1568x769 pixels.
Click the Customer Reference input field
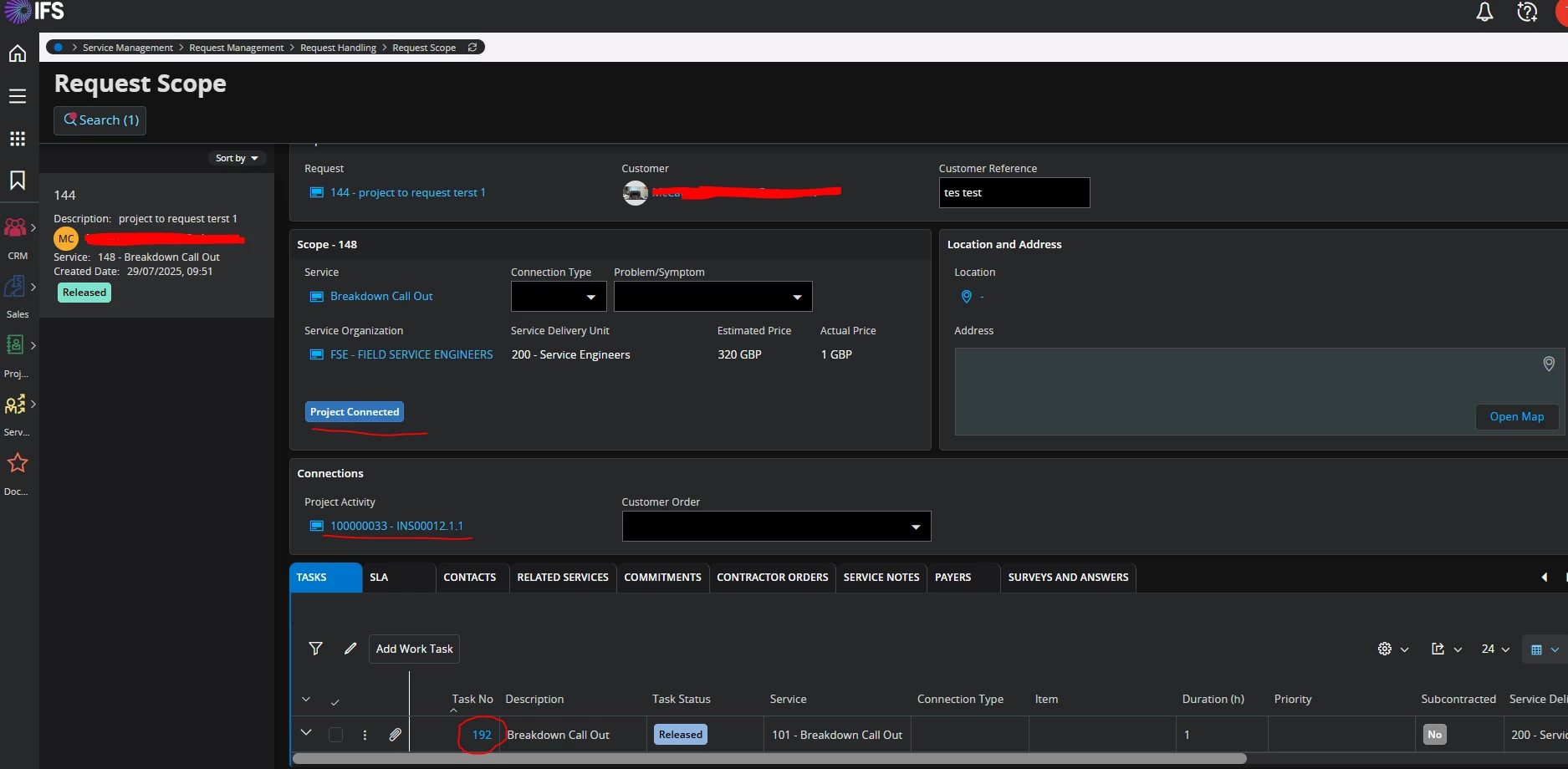(x=1014, y=192)
